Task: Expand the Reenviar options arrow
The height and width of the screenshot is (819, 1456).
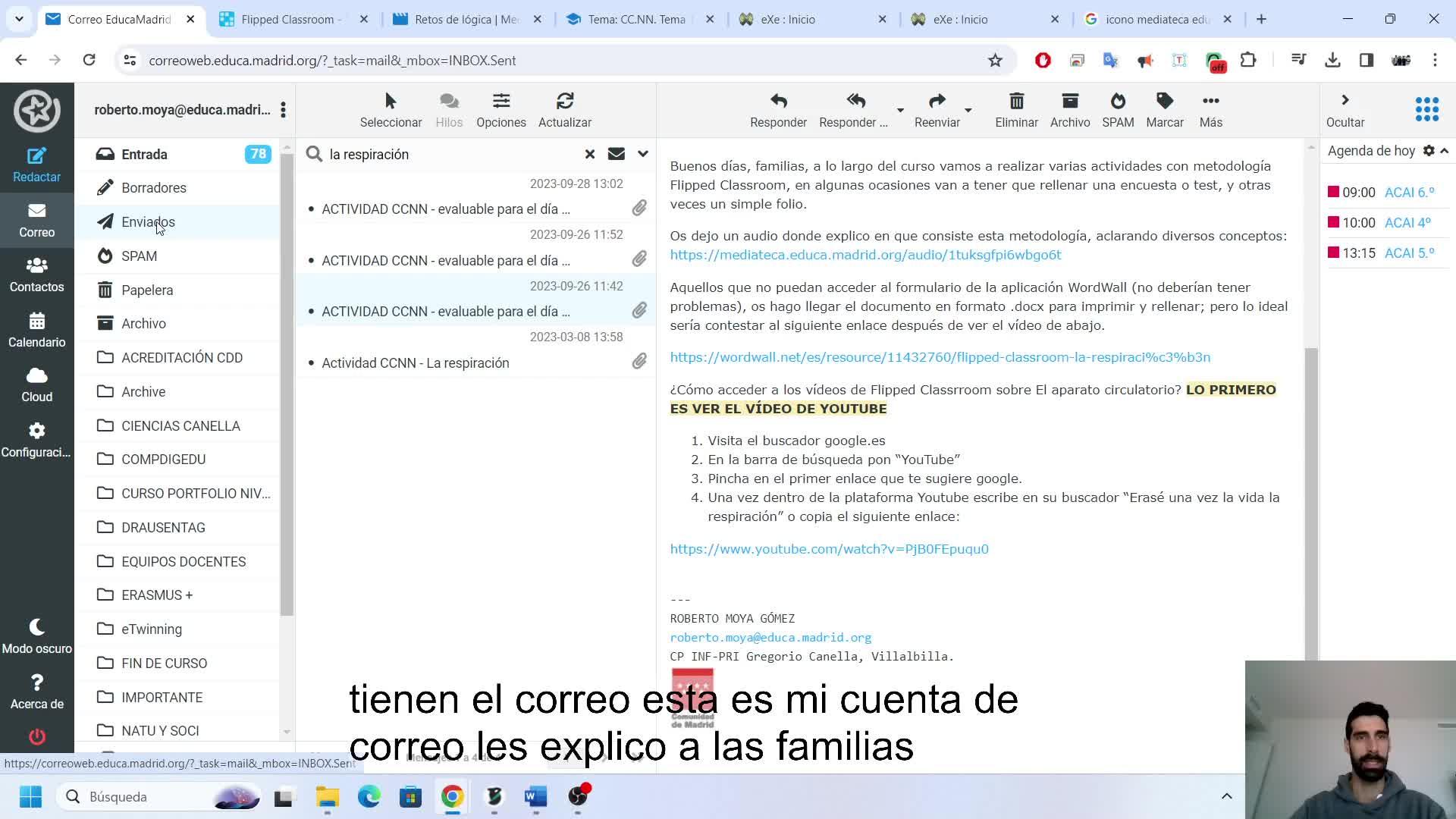Action: (x=968, y=111)
